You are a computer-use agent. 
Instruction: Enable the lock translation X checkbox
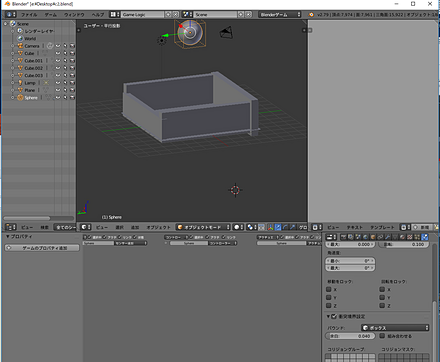tap(329, 289)
